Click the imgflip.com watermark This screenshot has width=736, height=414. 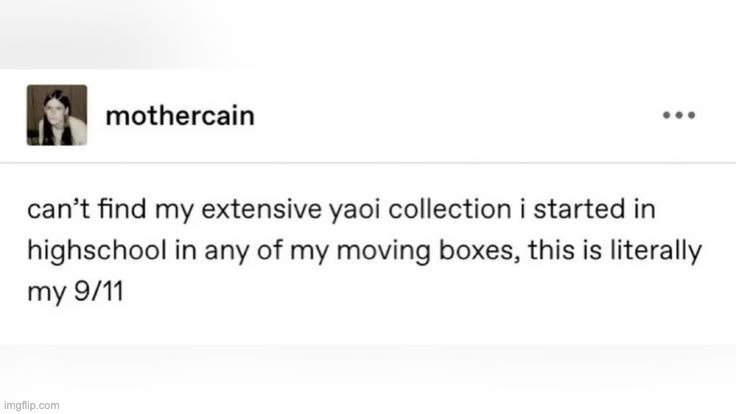31,405
